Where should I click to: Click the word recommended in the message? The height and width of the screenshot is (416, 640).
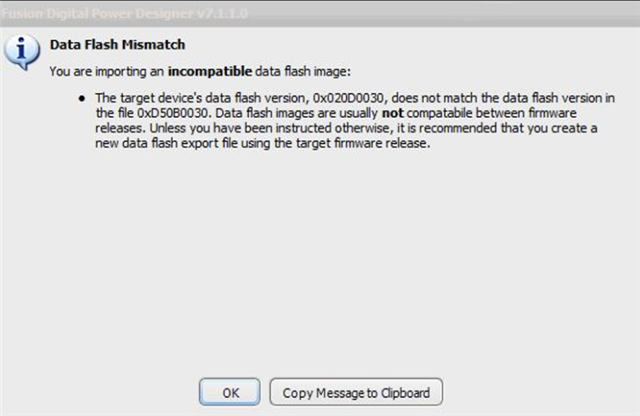(x=458, y=128)
